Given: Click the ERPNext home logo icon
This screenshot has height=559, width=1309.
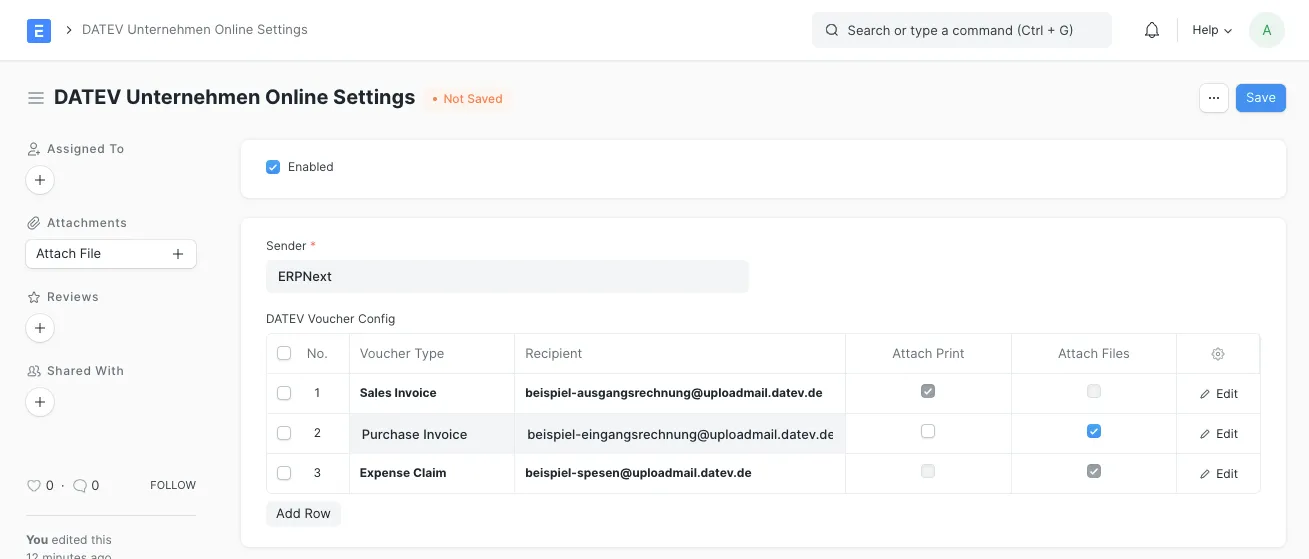Looking at the screenshot, I should (39, 30).
